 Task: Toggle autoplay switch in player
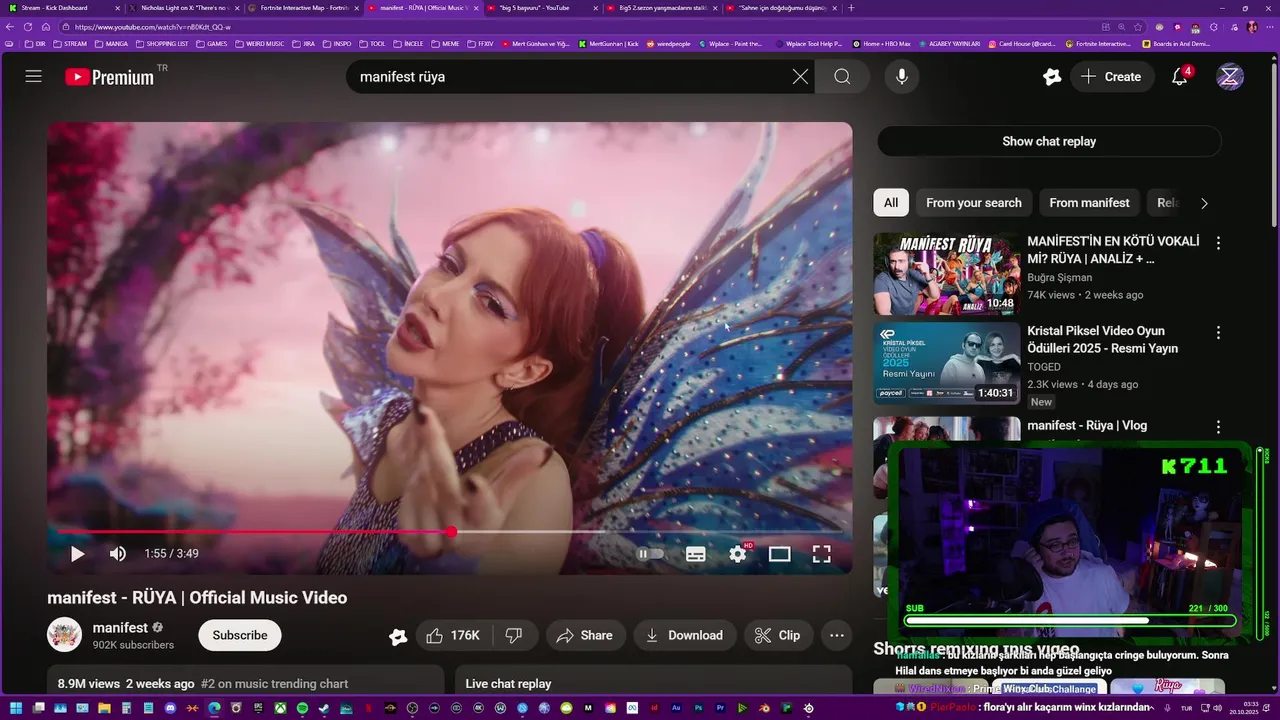point(651,554)
